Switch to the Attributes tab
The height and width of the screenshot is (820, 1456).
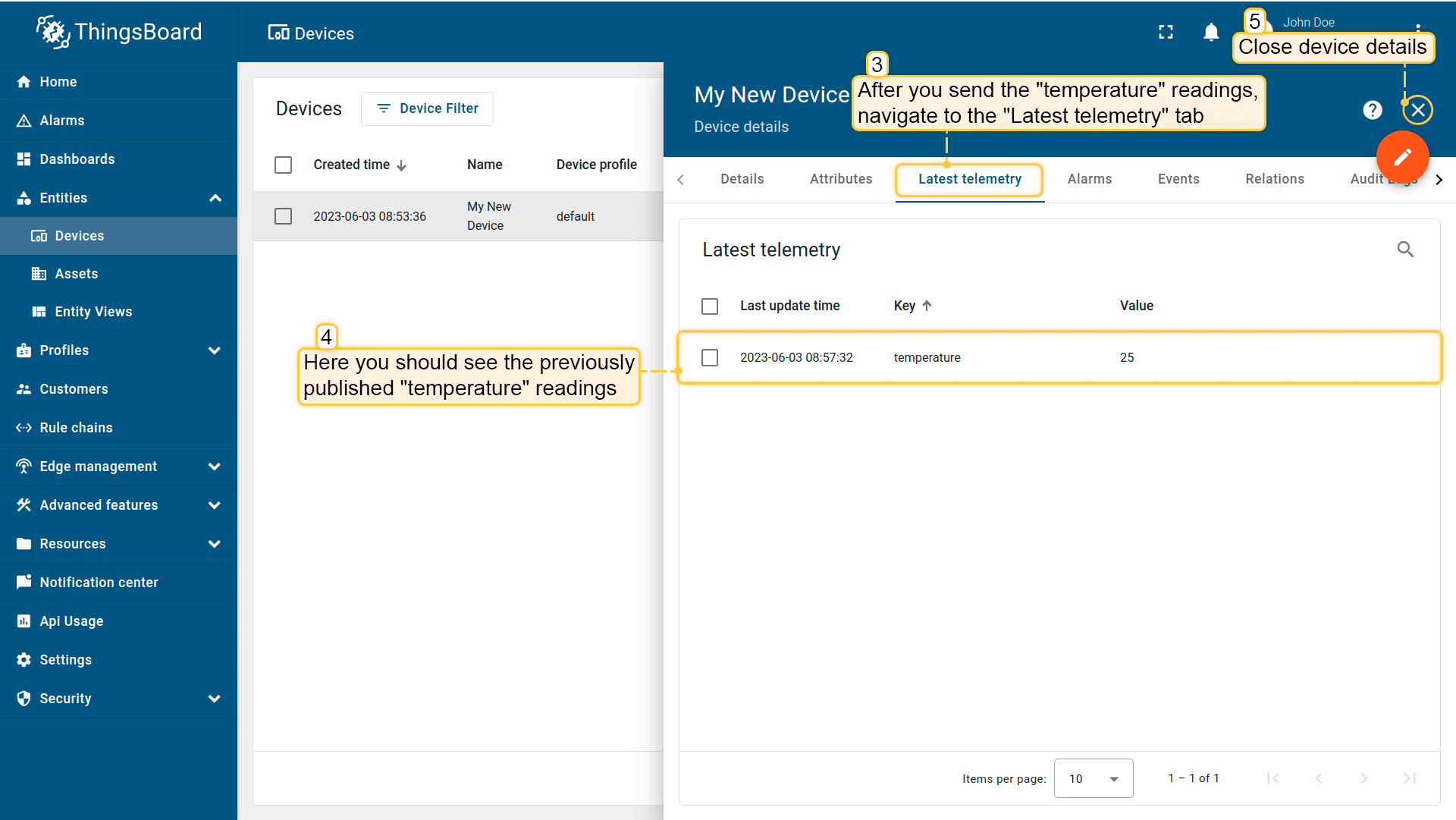pos(840,179)
